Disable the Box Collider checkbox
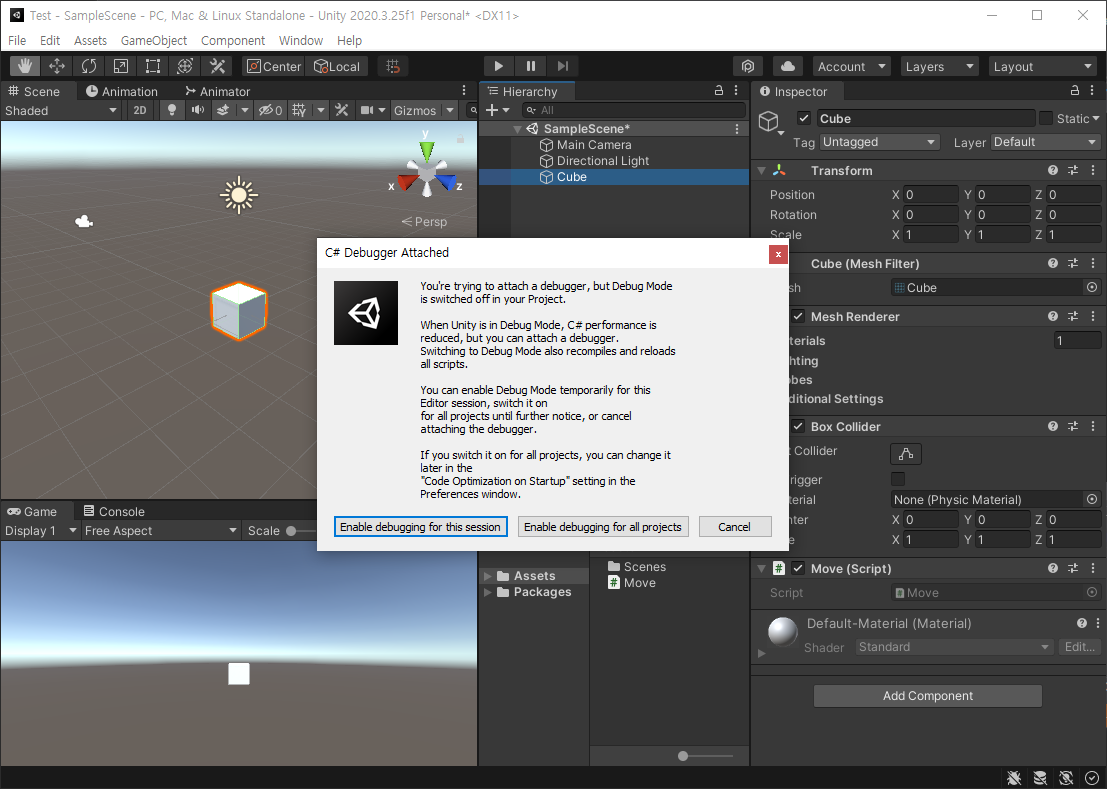This screenshot has height=789, width=1107. click(x=798, y=426)
